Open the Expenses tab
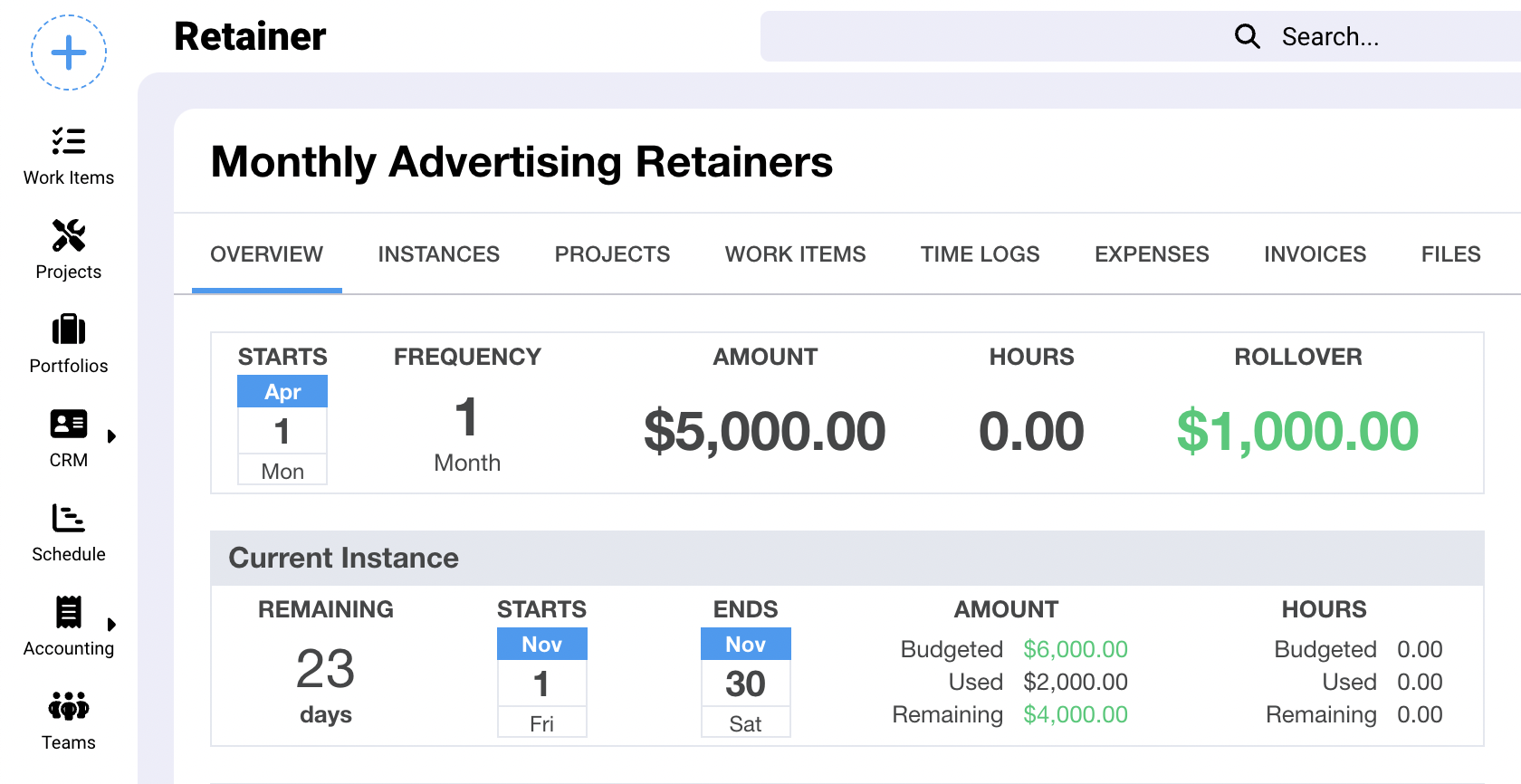 [1152, 254]
